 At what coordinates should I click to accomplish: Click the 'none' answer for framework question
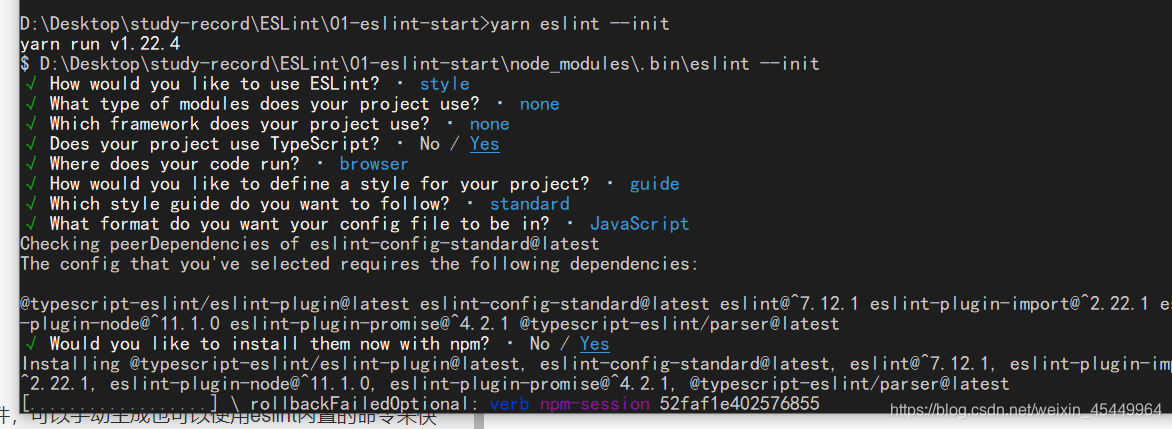point(490,124)
